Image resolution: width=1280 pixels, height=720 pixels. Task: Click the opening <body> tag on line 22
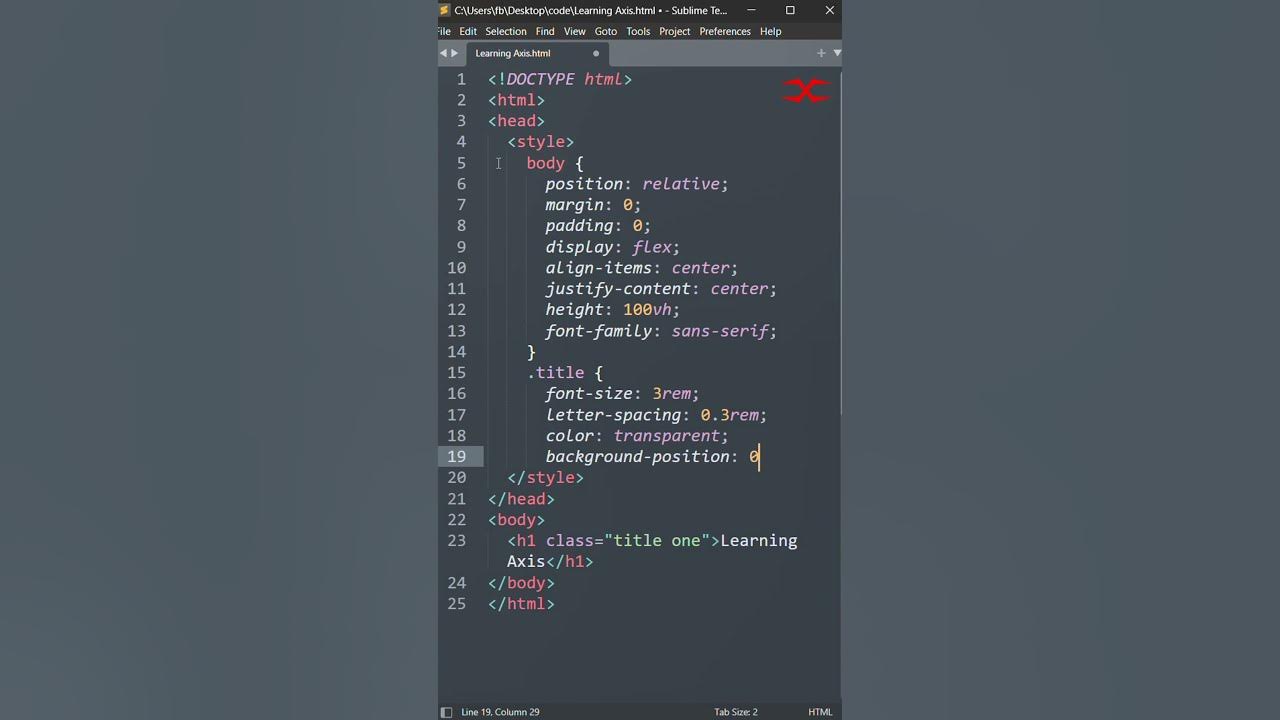pyautogui.click(x=516, y=520)
